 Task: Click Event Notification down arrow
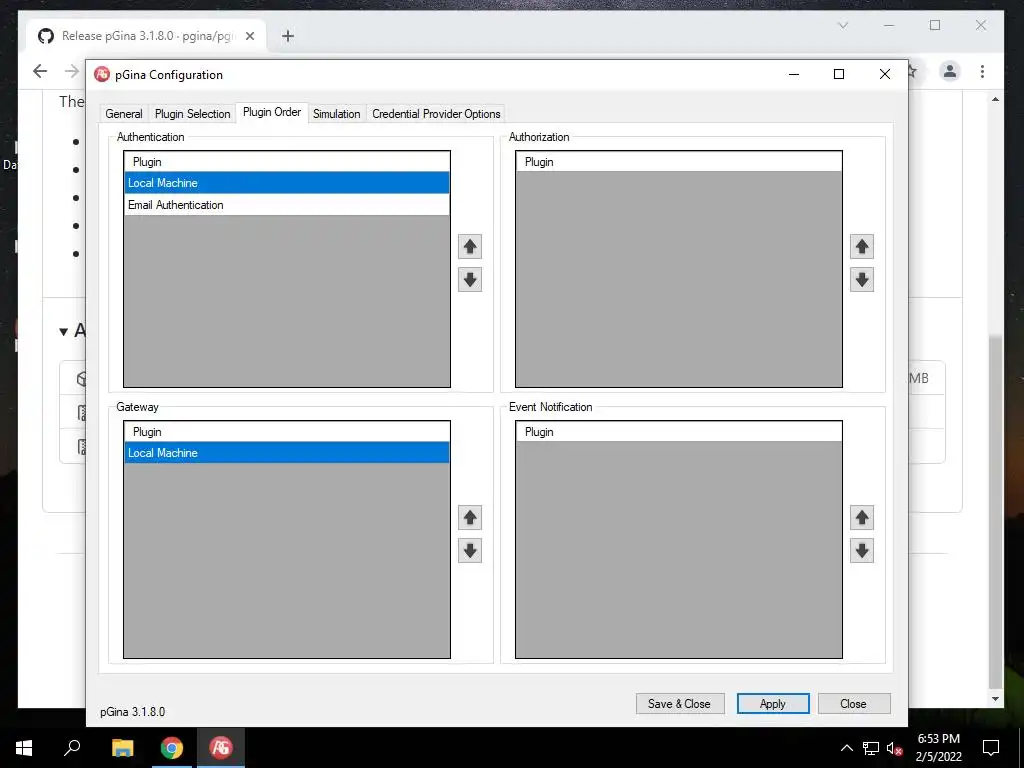point(861,551)
